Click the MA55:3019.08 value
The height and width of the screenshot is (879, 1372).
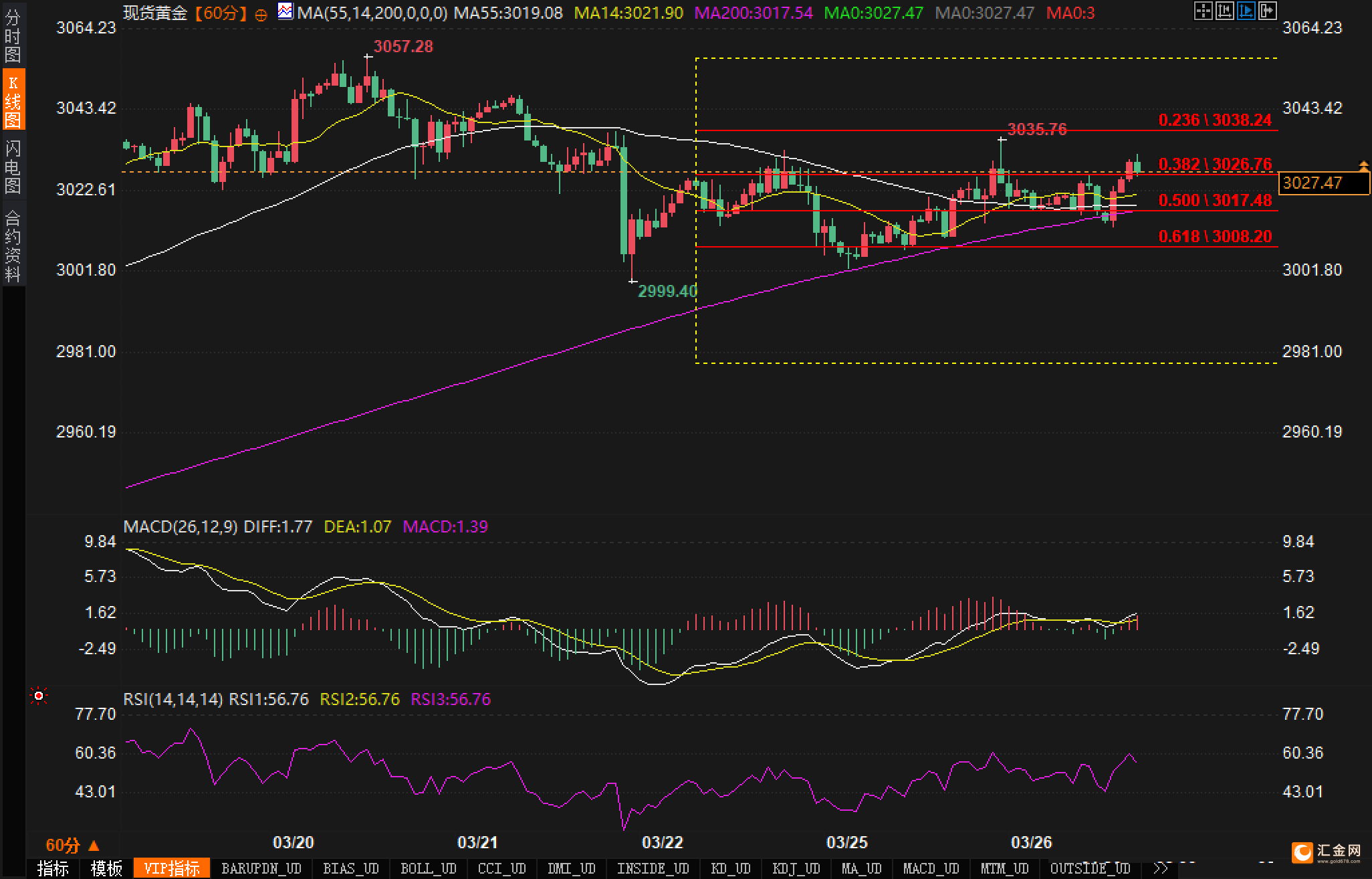click(508, 13)
